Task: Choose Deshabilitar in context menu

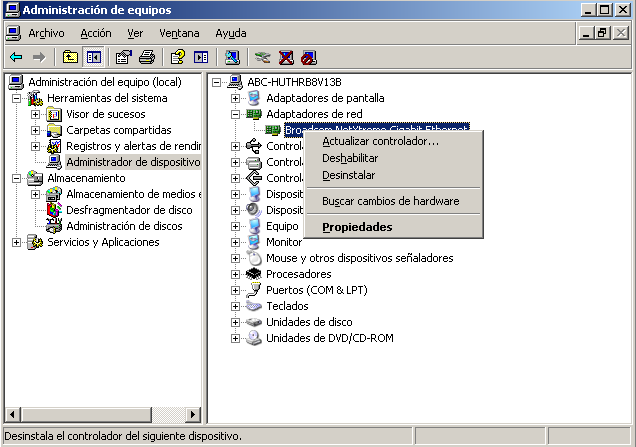Action: click(x=393, y=158)
